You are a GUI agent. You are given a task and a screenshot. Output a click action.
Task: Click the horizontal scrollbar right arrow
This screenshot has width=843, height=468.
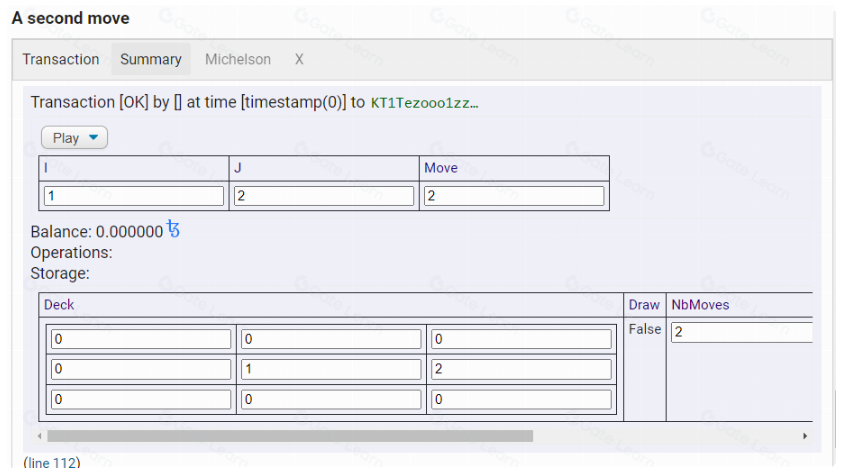tap(805, 437)
